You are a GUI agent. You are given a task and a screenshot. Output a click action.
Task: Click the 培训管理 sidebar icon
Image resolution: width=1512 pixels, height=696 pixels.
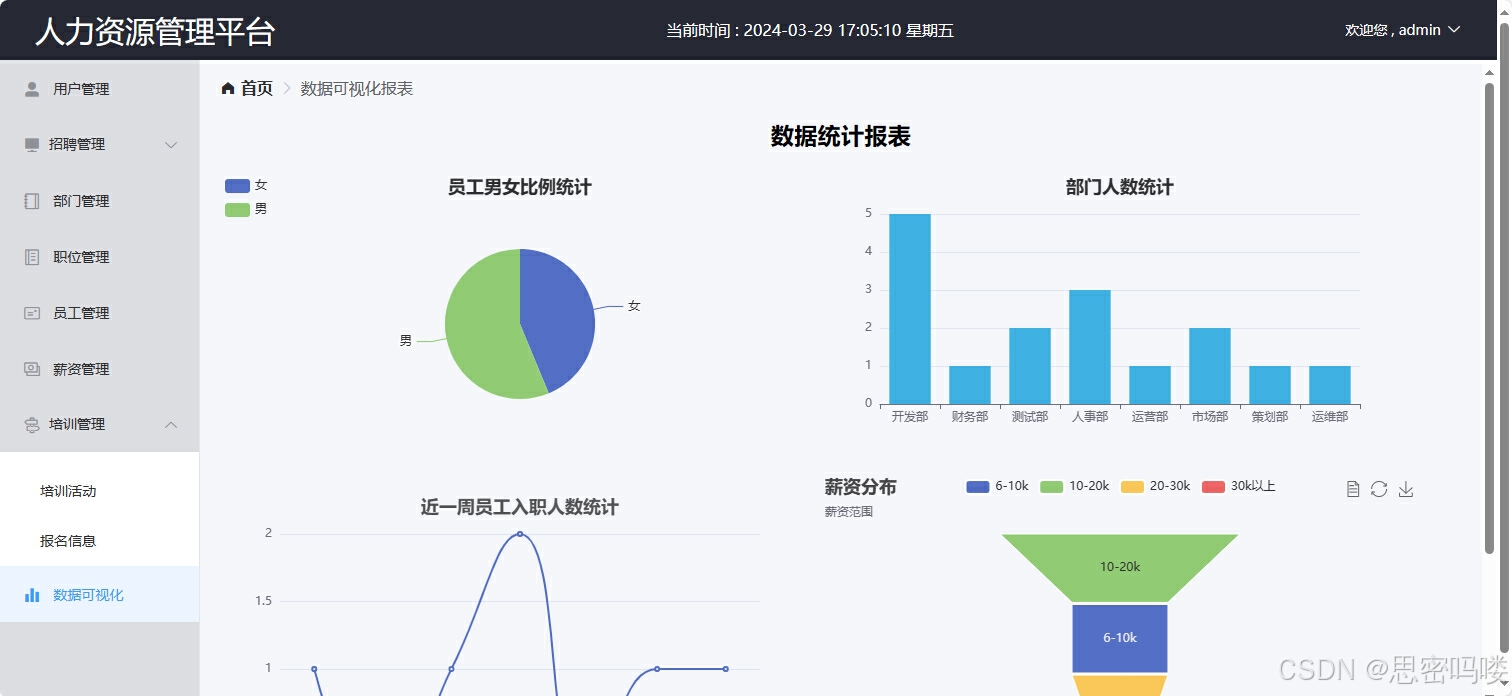click(32, 425)
